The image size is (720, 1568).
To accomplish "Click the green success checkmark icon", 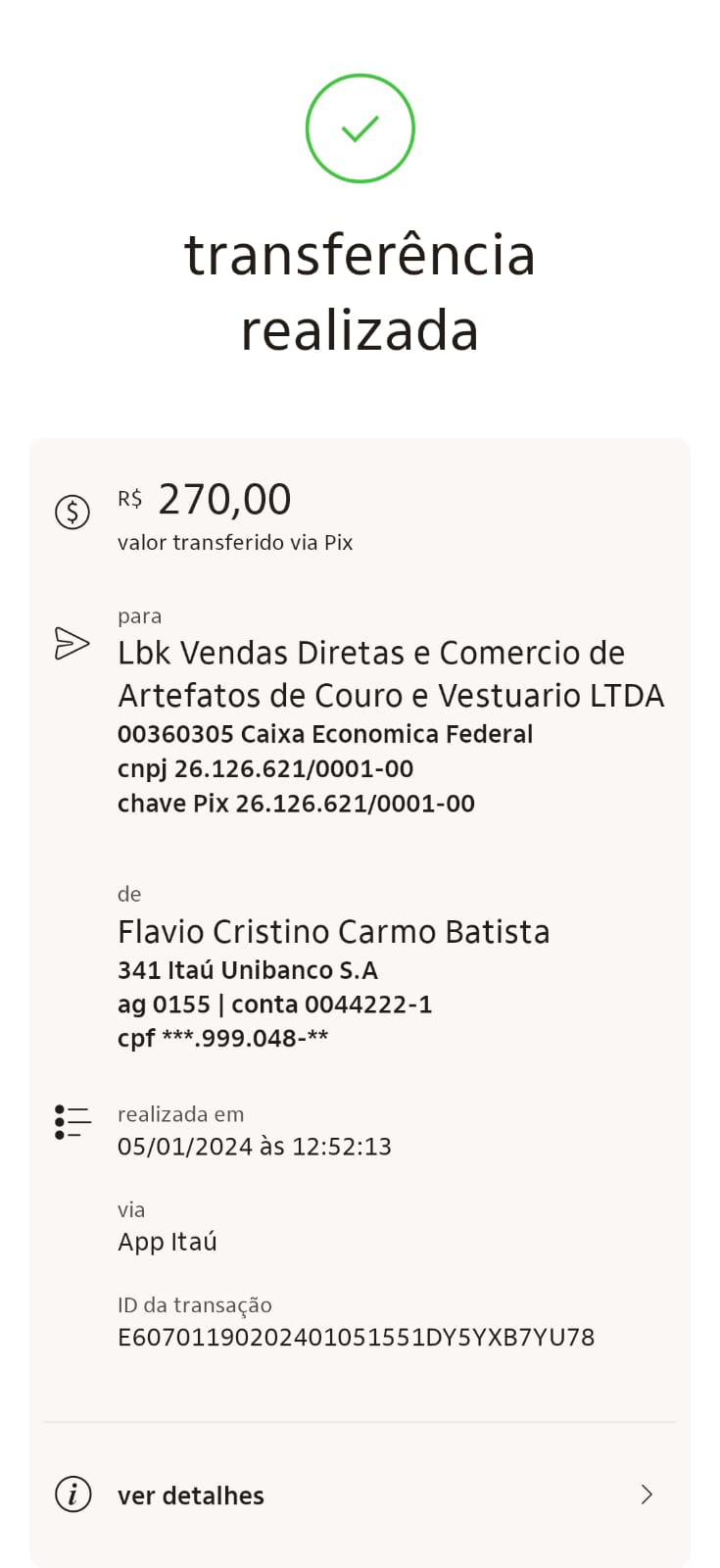I will (360, 128).
